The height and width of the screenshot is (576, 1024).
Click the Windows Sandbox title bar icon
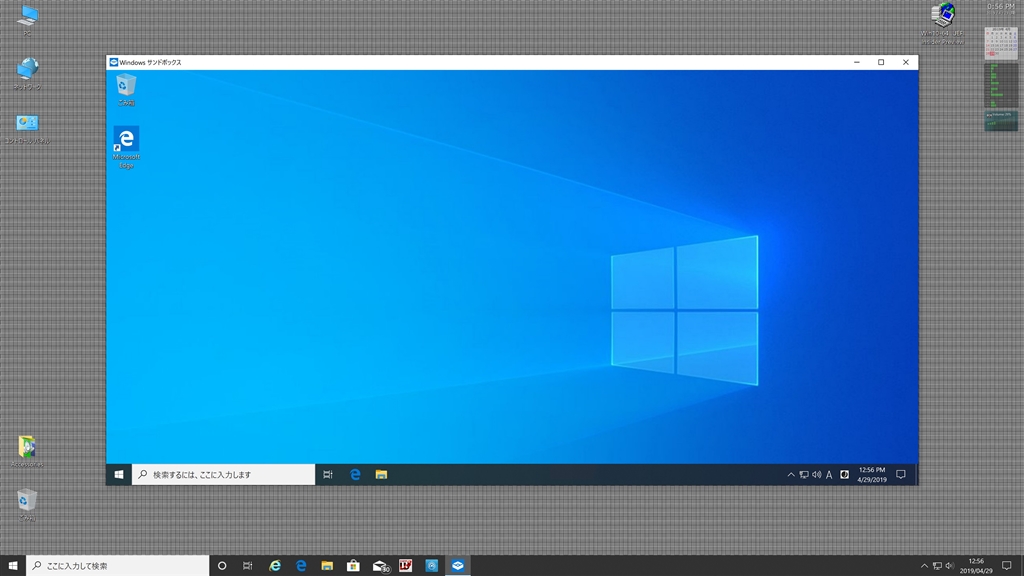[x=114, y=62]
